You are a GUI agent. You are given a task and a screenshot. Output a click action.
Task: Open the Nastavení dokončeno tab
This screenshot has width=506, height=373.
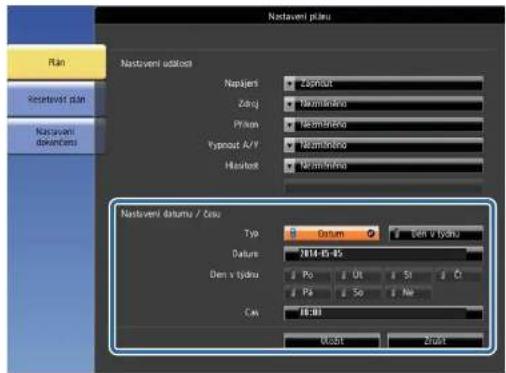(57, 137)
